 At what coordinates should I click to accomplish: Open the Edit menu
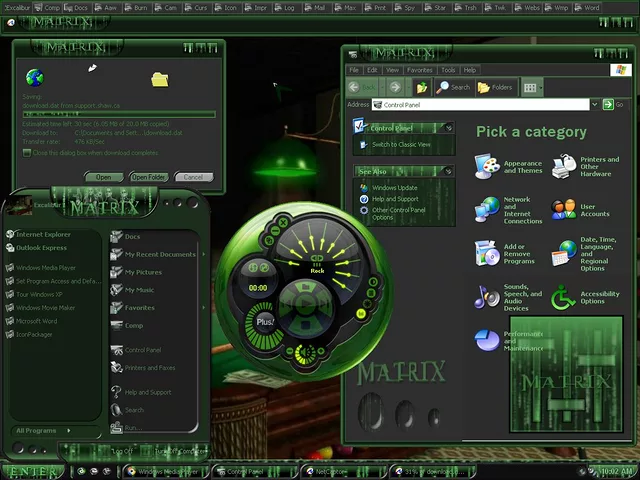coord(372,70)
